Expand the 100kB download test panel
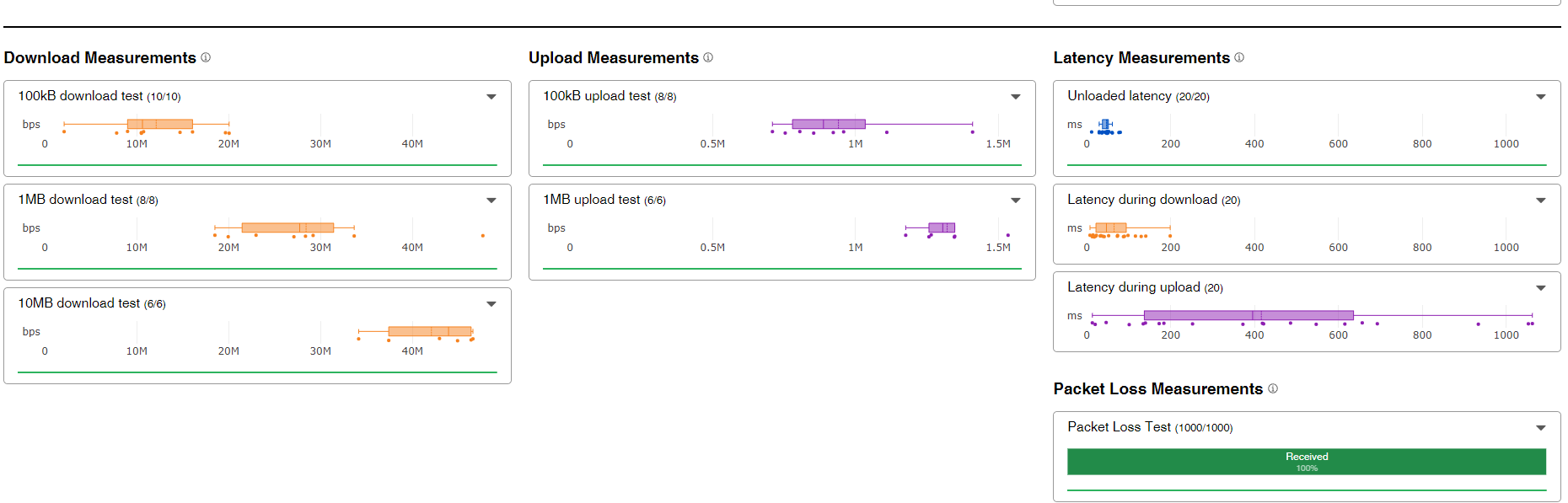 coord(491,97)
